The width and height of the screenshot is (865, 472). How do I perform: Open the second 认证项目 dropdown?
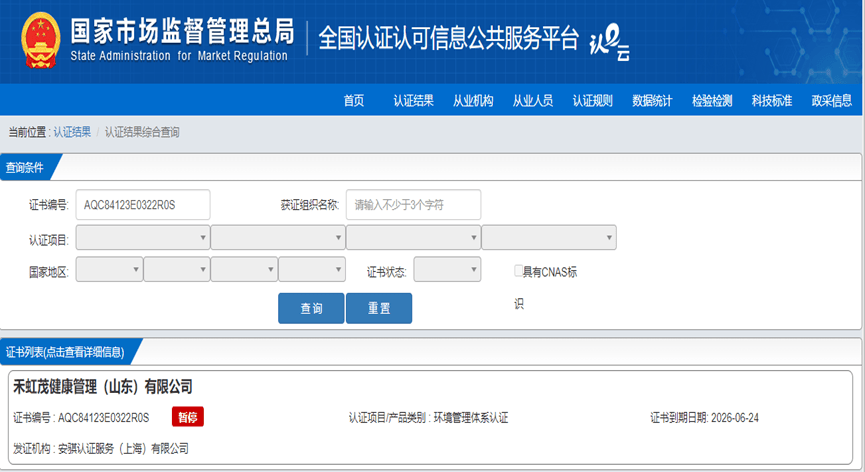pos(277,238)
